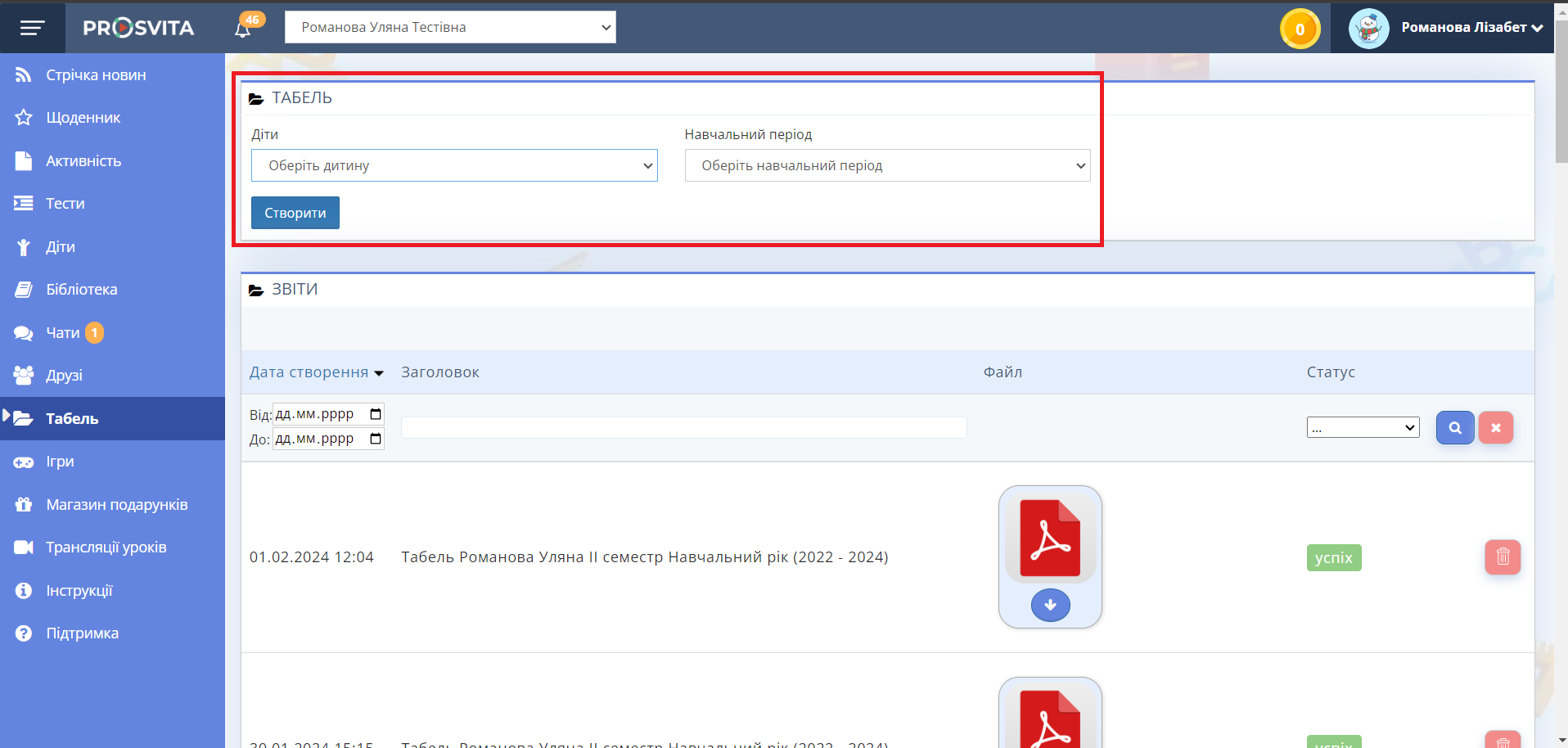Click the blue search filter button
This screenshot has width=1568, height=748.
(x=1454, y=428)
